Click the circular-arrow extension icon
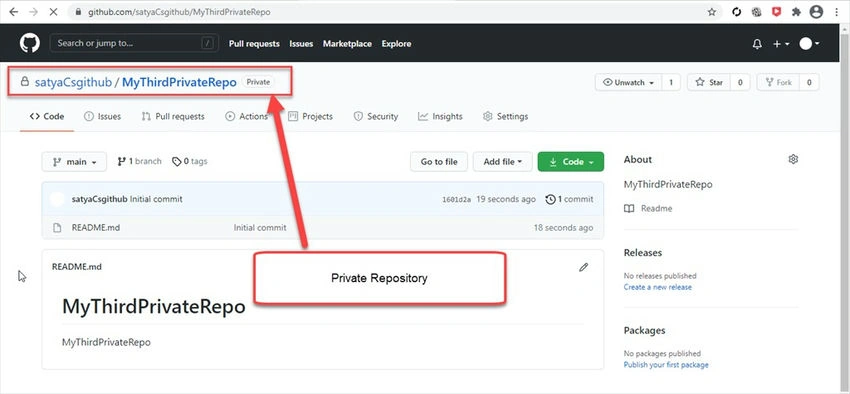The height and width of the screenshot is (394, 850). 737,12
